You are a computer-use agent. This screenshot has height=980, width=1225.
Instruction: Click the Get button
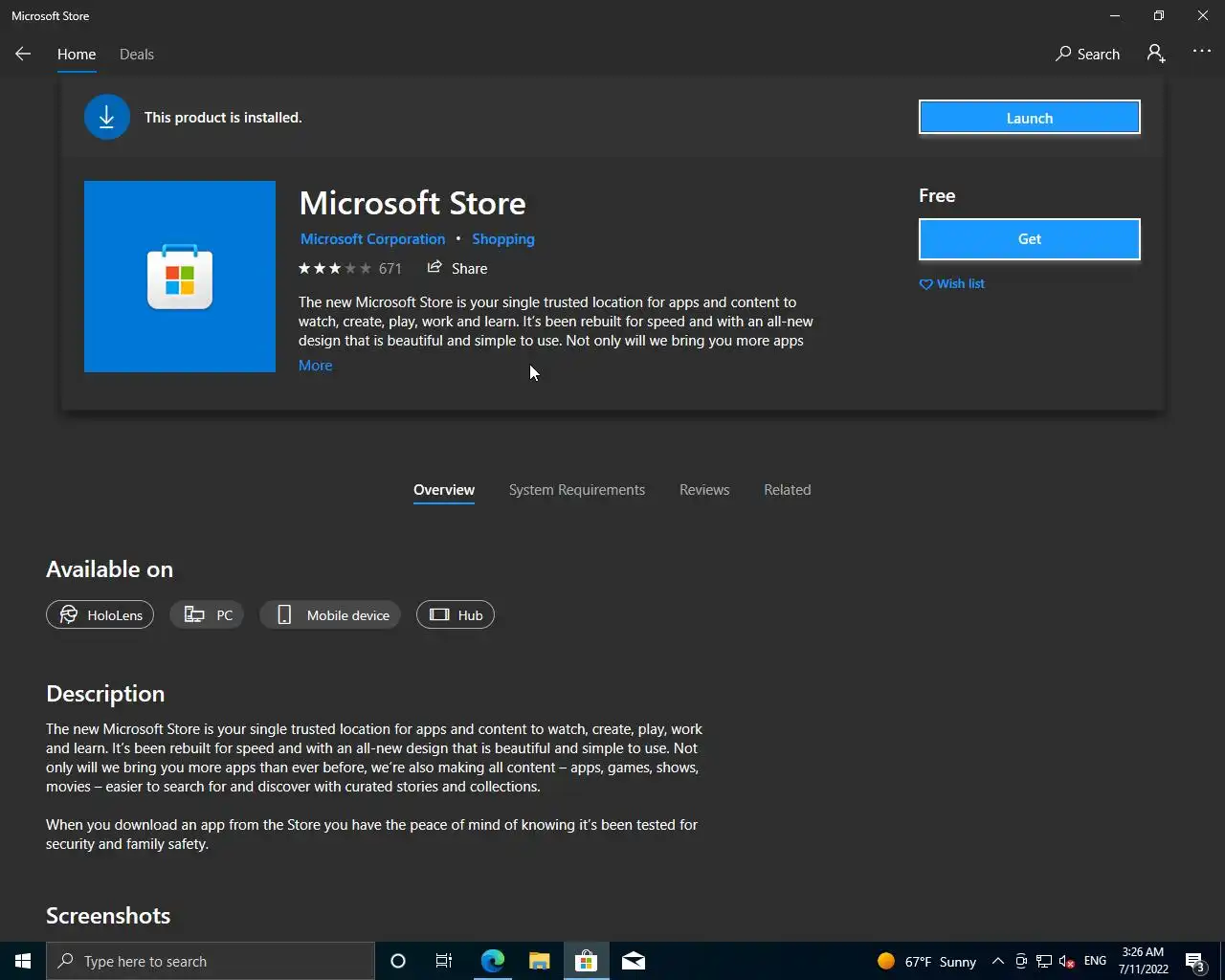[x=1030, y=239]
